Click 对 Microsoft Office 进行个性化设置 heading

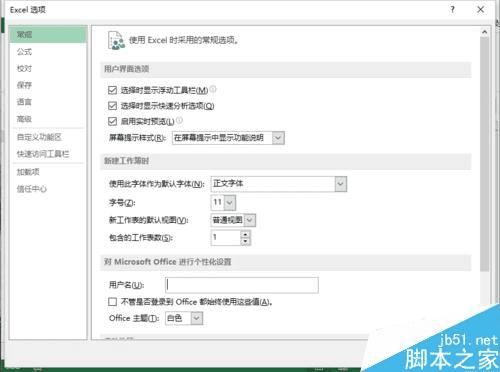click(x=168, y=262)
